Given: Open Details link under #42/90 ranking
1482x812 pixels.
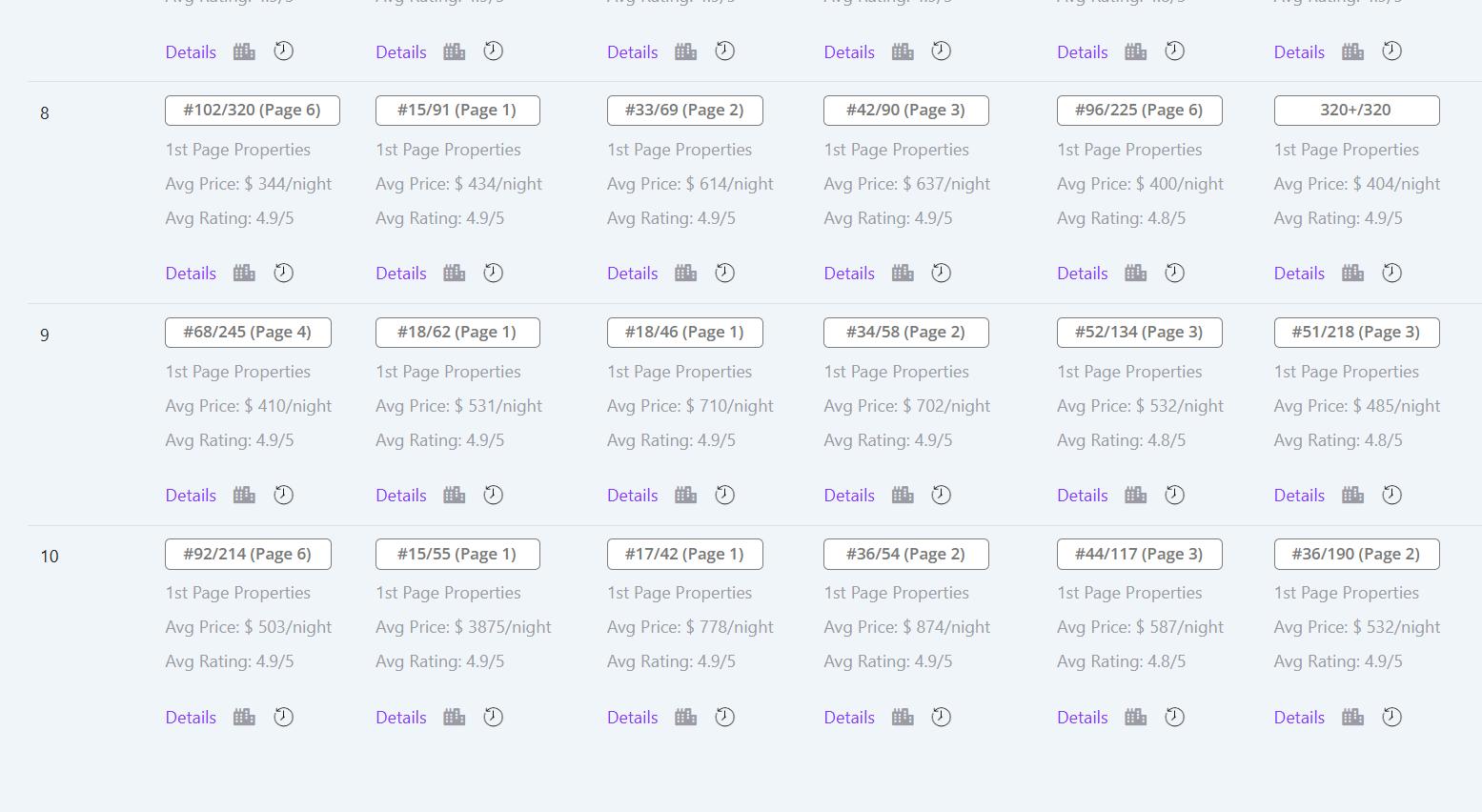Looking at the screenshot, I should pos(849,274).
